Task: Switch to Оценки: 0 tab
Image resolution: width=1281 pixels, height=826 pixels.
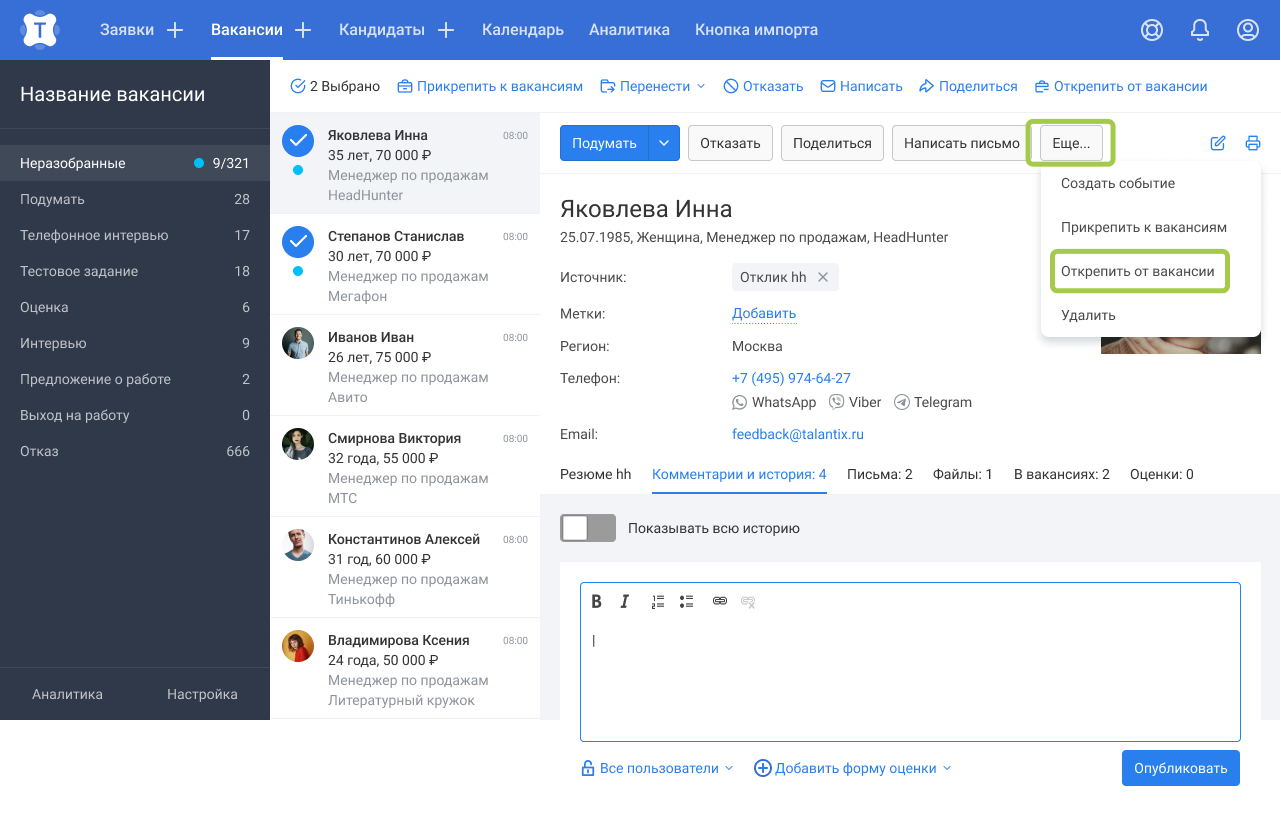Action: (x=1162, y=474)
